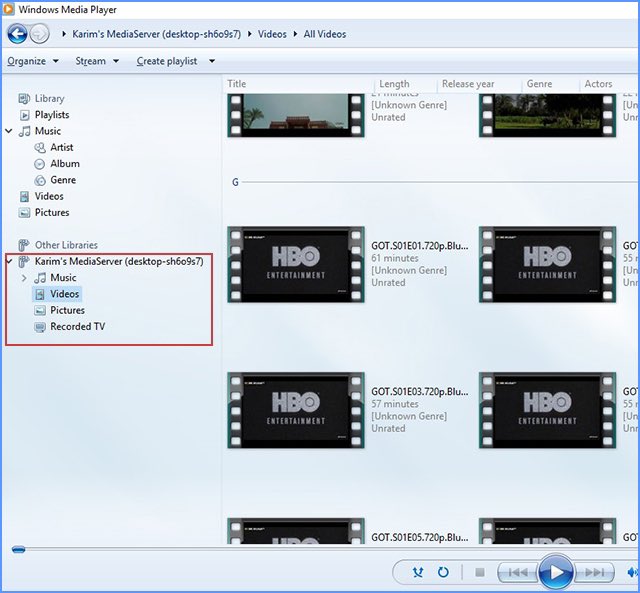The height and width of the screenshot is (593, 640).
Task: Select Recorded TV under Karim's MediaServer
Action: (x=78, y=326)
